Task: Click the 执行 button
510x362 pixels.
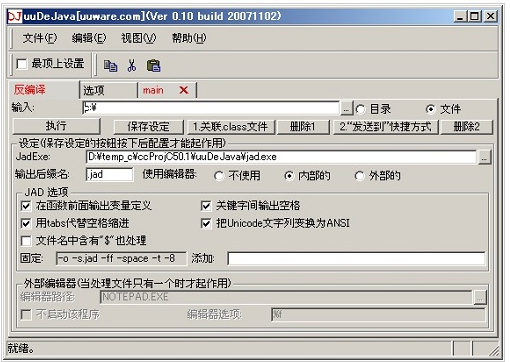Action: 56,126
